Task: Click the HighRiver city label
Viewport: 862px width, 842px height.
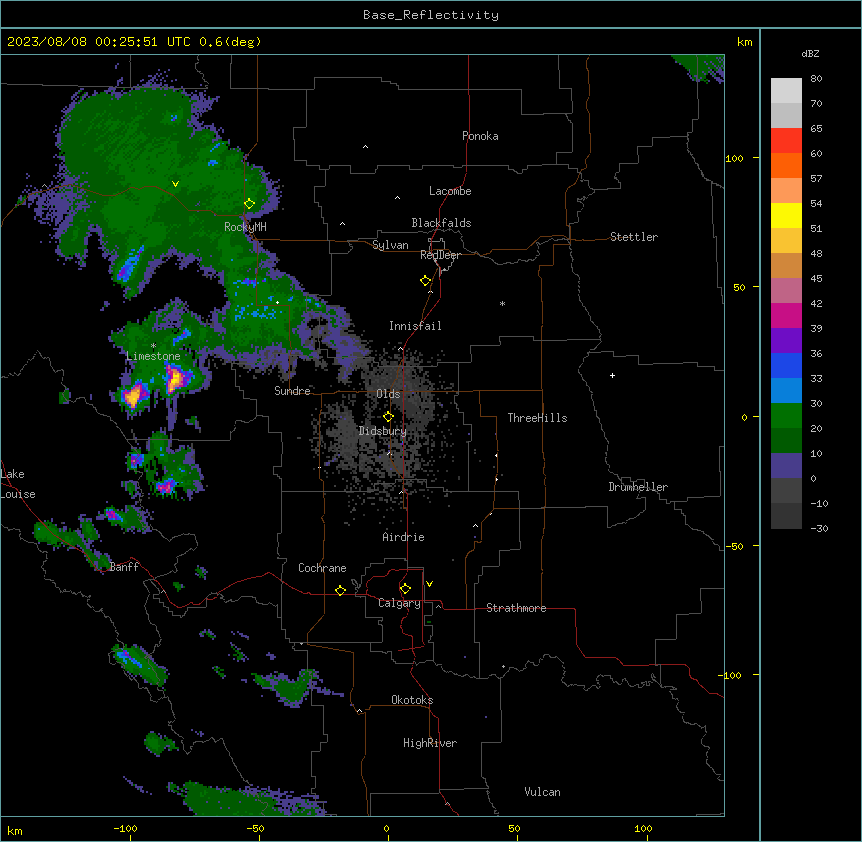Action: 430,743
